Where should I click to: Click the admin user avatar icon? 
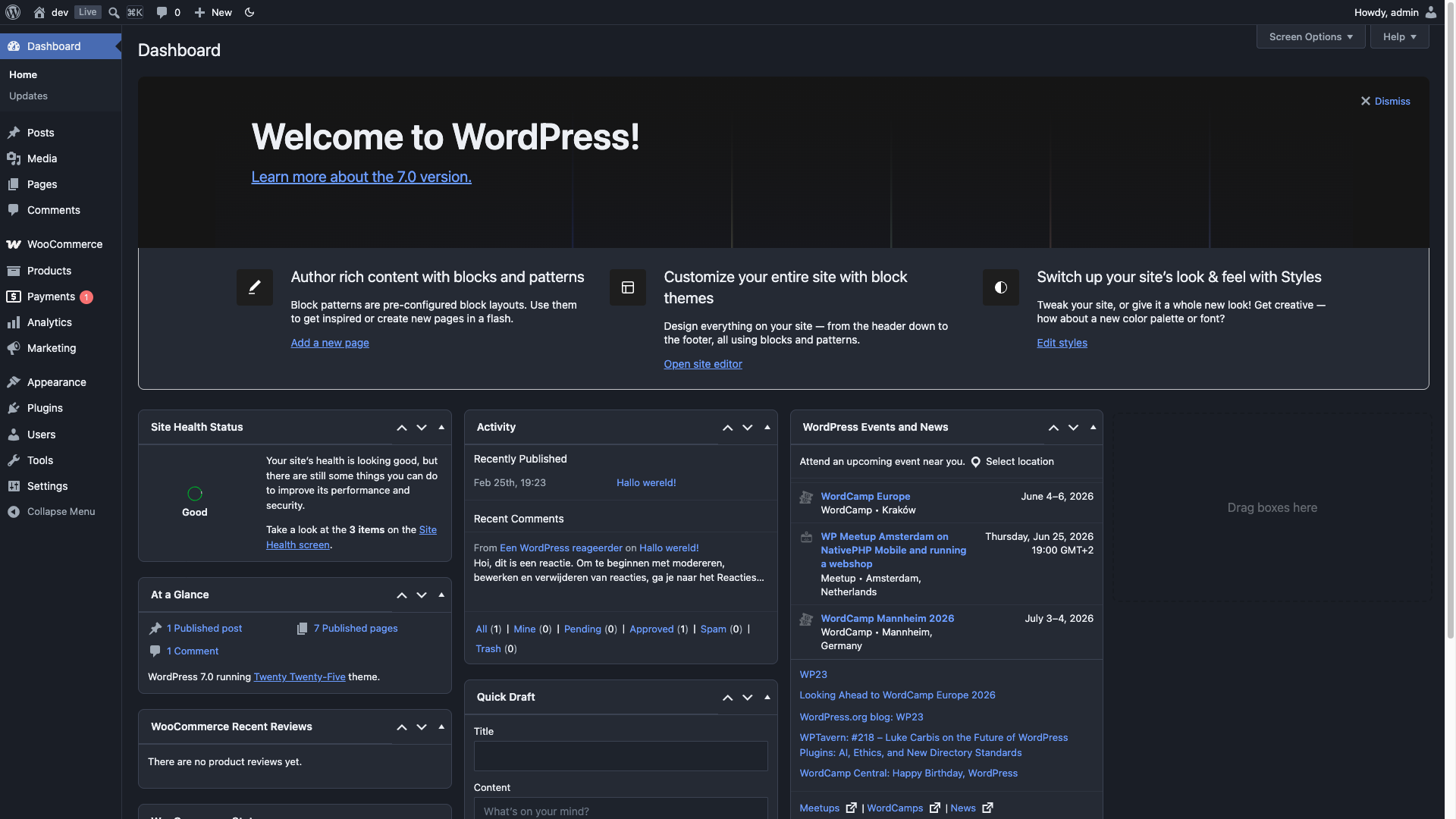tap(1431, 12)
